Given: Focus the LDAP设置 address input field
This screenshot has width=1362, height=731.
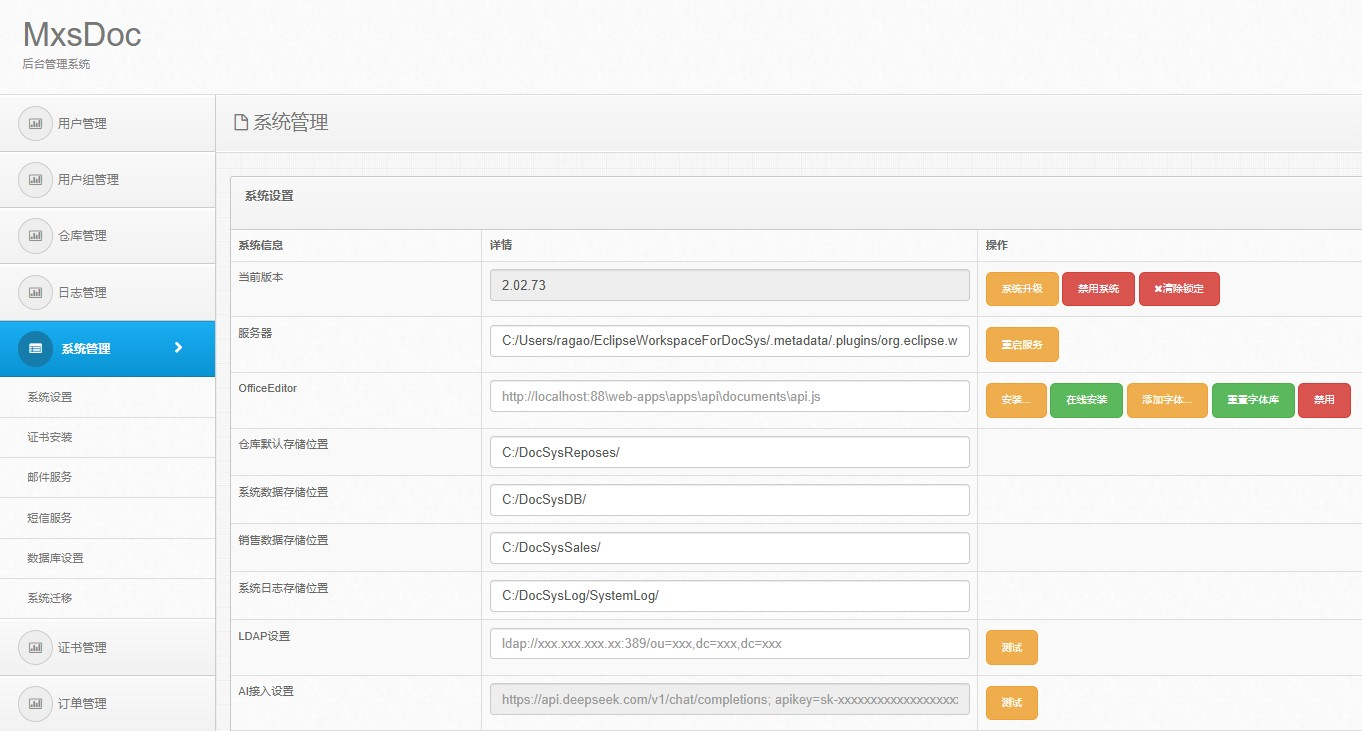Looking at the screenshot, I should (730, 644).
